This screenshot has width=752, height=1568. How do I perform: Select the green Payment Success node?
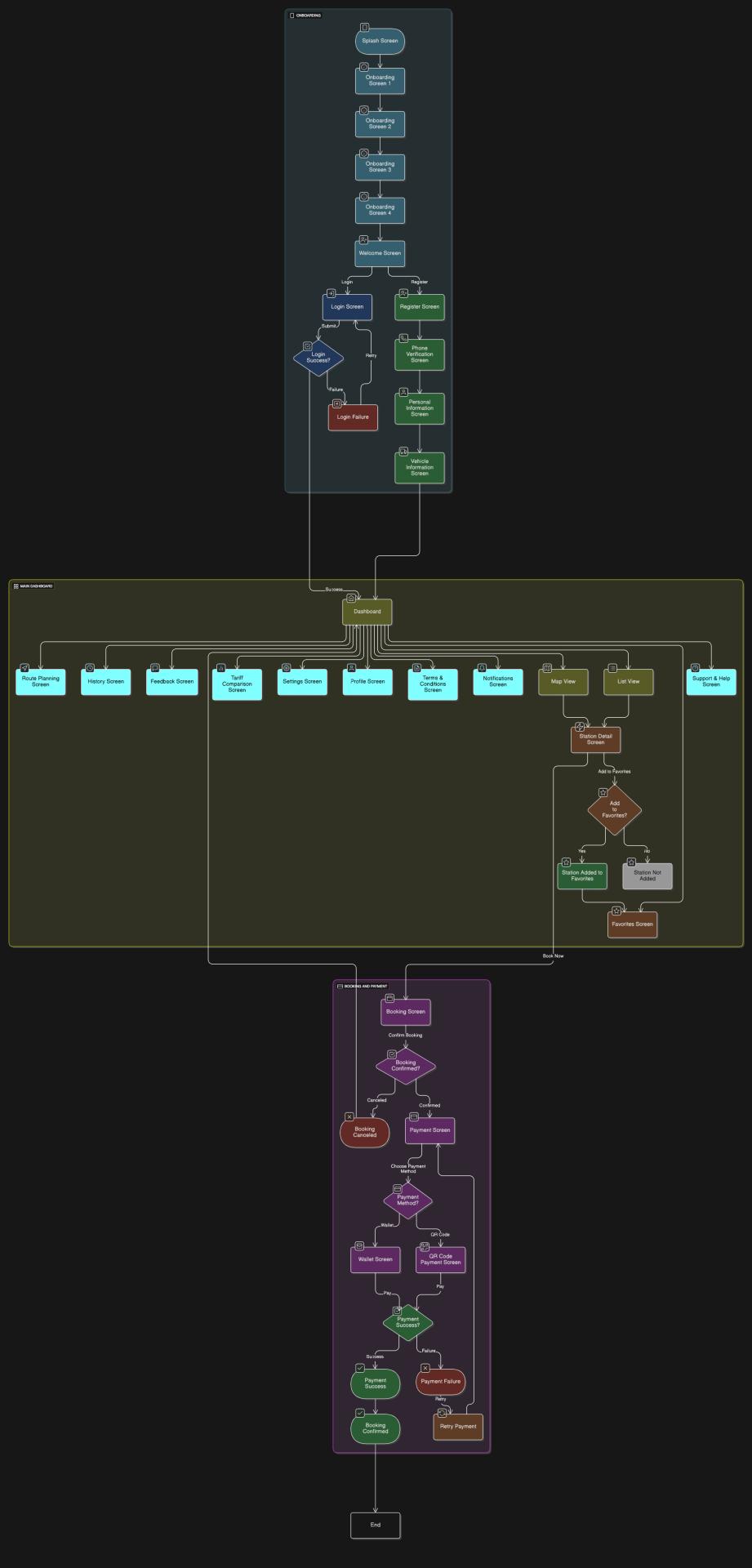tap(376, 1383)
